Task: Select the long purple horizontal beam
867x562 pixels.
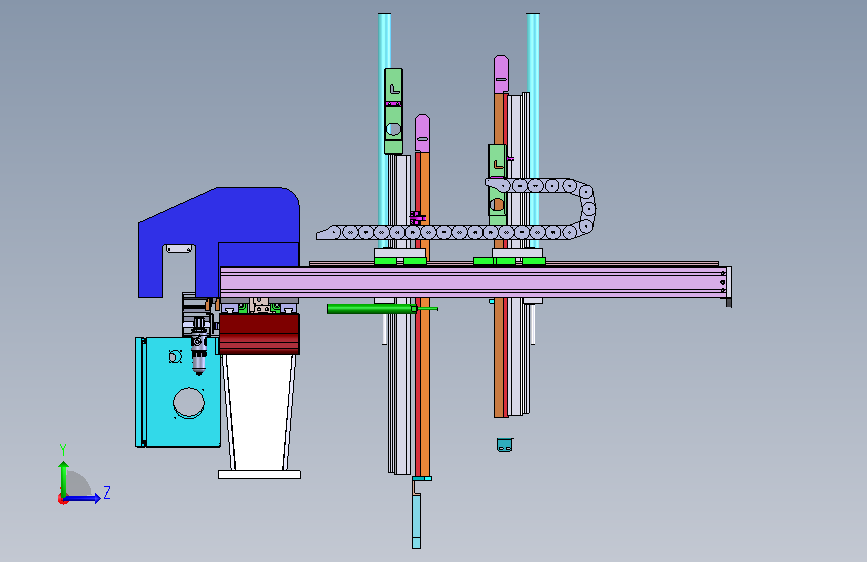Action: [473, 283]
